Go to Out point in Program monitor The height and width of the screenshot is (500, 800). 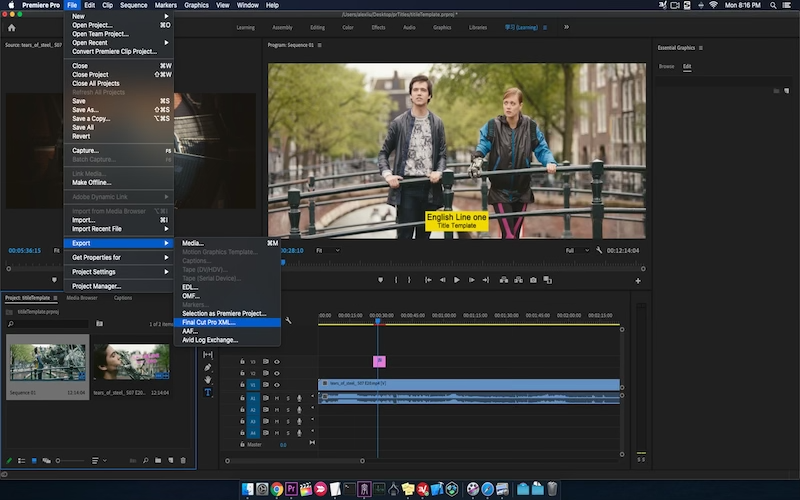(486, 280)
